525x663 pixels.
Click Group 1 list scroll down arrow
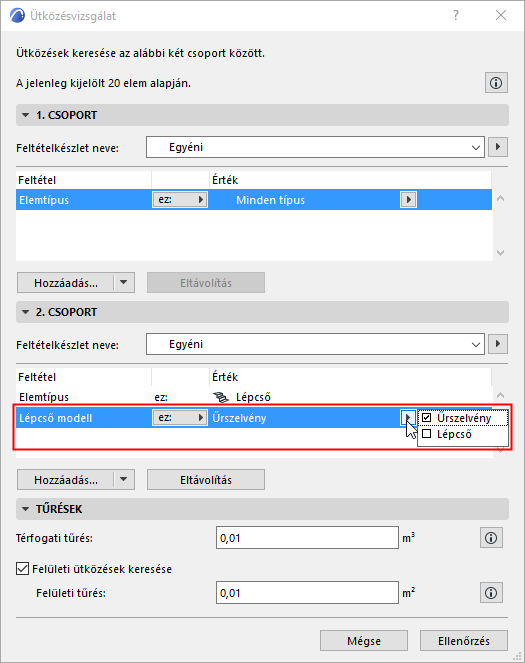[500, 253]
